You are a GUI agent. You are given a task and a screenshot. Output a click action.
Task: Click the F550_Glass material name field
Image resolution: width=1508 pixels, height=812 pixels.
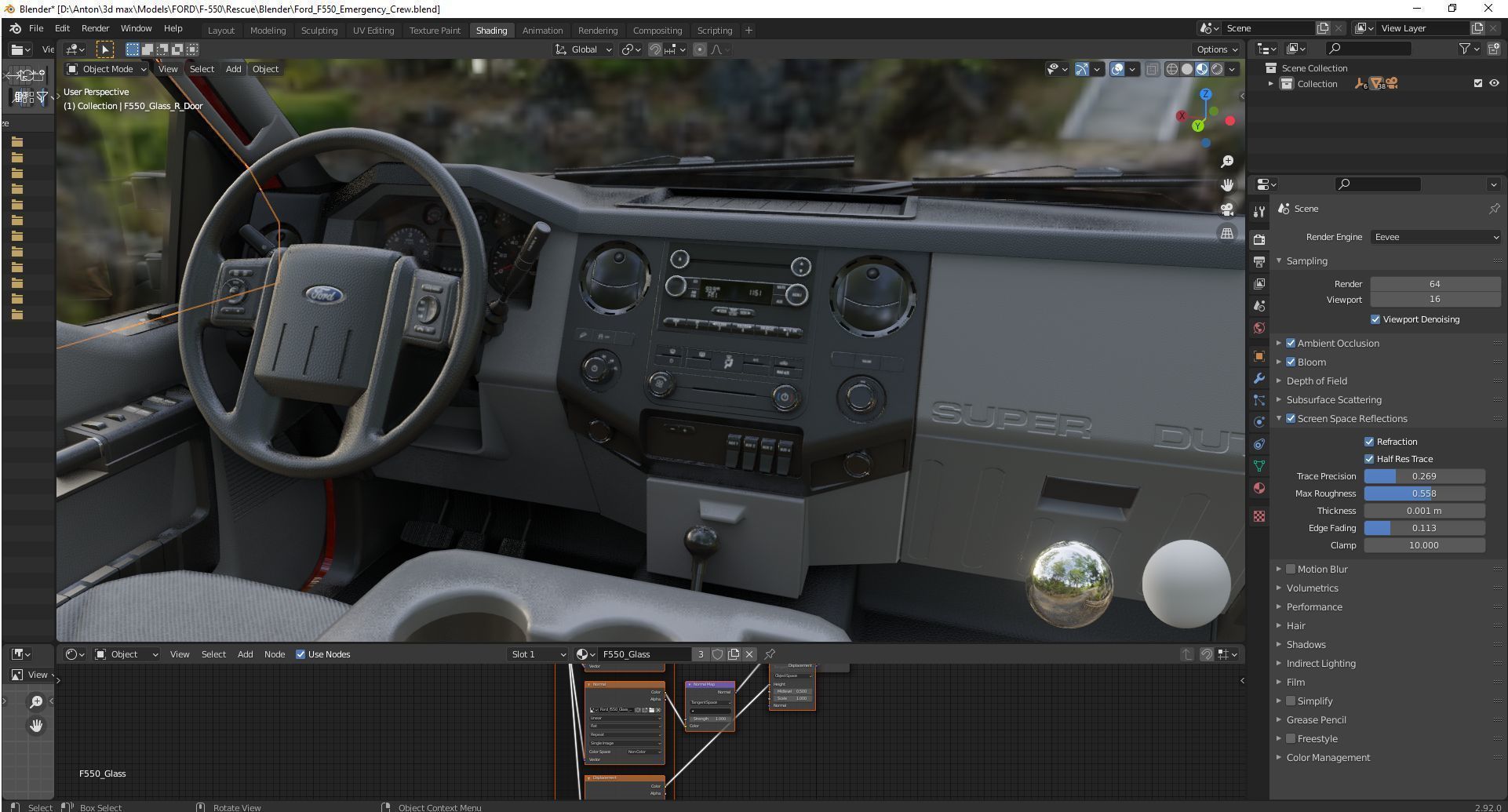pos(645,654)
